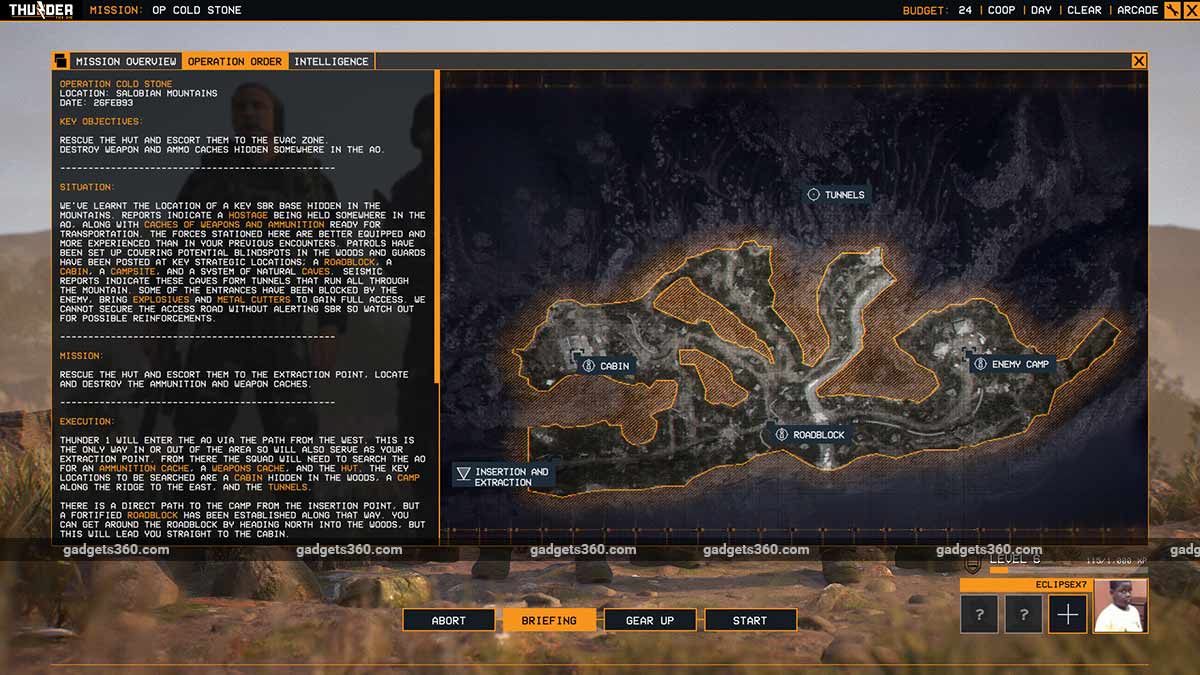Image resolution: width=1200 pixels, height=675 pixels.
Task: Click the highlighted words METAL CUTTERS
Action: click(x=254, y=300)
